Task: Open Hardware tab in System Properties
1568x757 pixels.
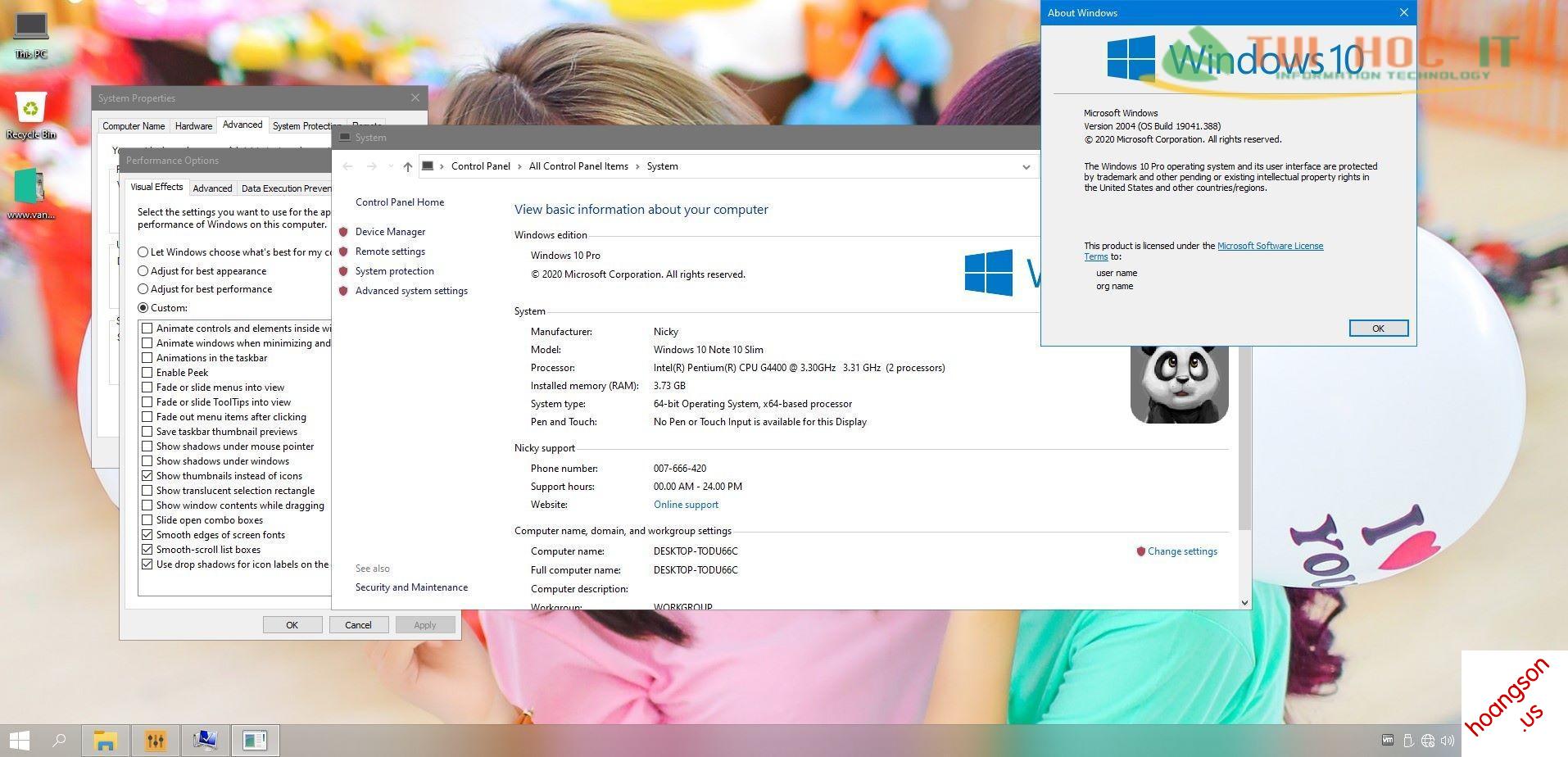Action: (193, 126)
